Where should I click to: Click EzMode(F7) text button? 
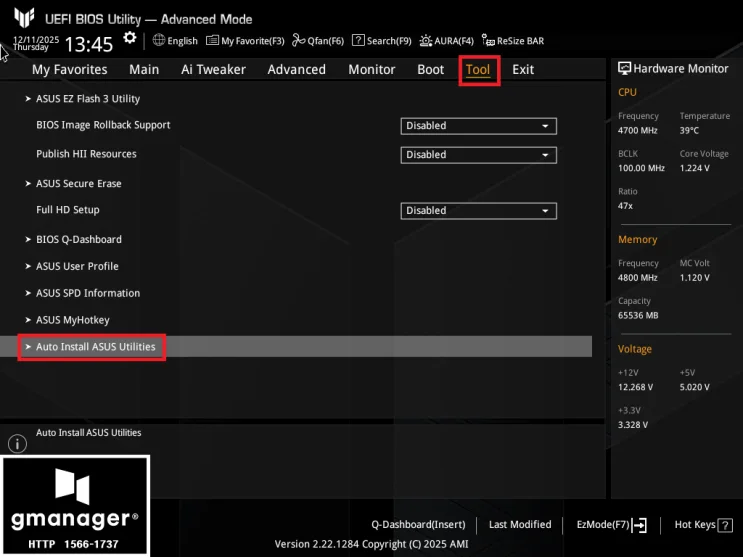click(603, 525)
